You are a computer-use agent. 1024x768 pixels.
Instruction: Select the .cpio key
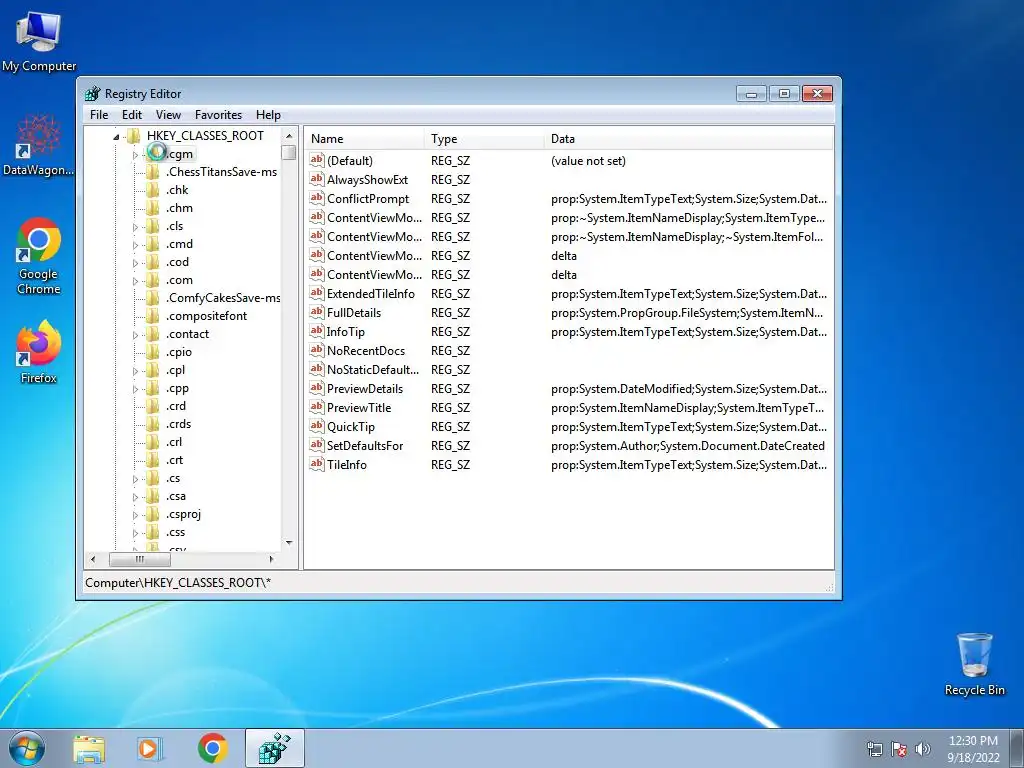coord(178,351)
